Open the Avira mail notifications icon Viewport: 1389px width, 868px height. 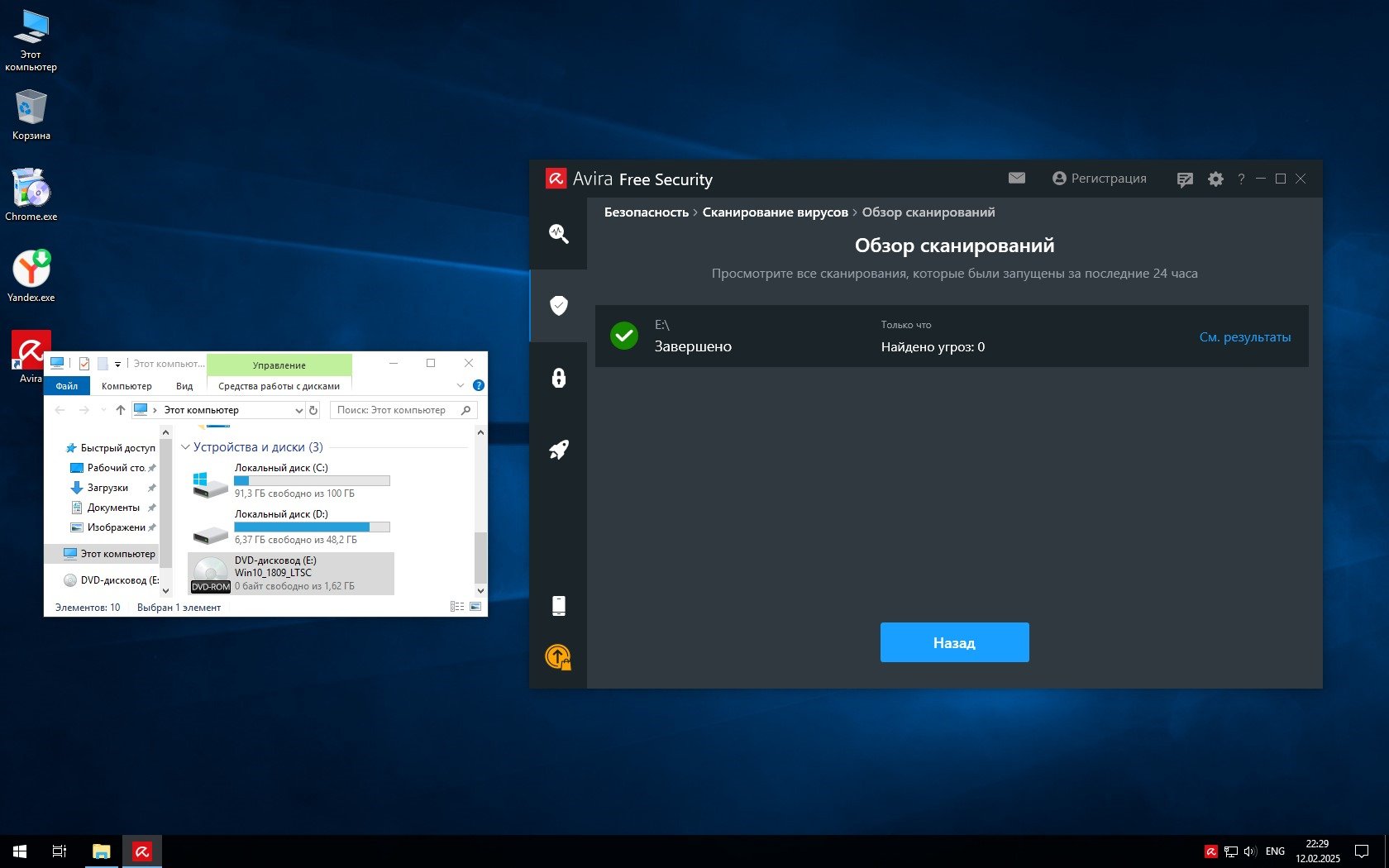[1017, 179]
